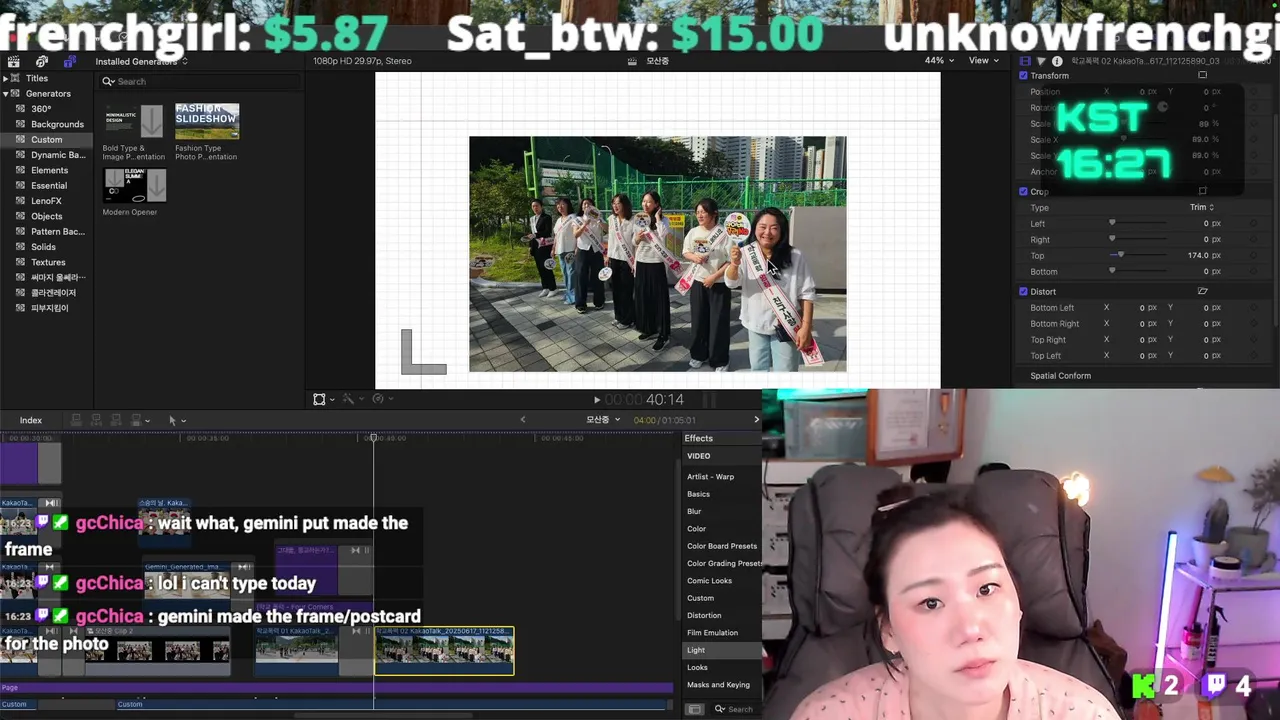Click the viewer Transform tool icon
The image size is (1280, 720).
(x=319, y=399)
